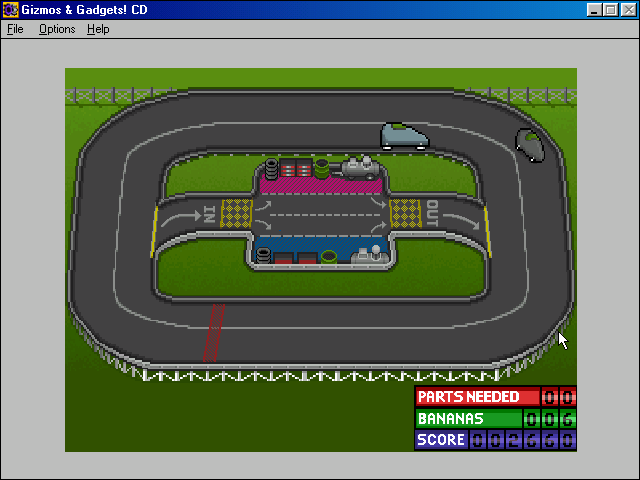Screen dimensions: 640x480
Task: Click the red battery boxes in pink pit
Action: [296, 168]
